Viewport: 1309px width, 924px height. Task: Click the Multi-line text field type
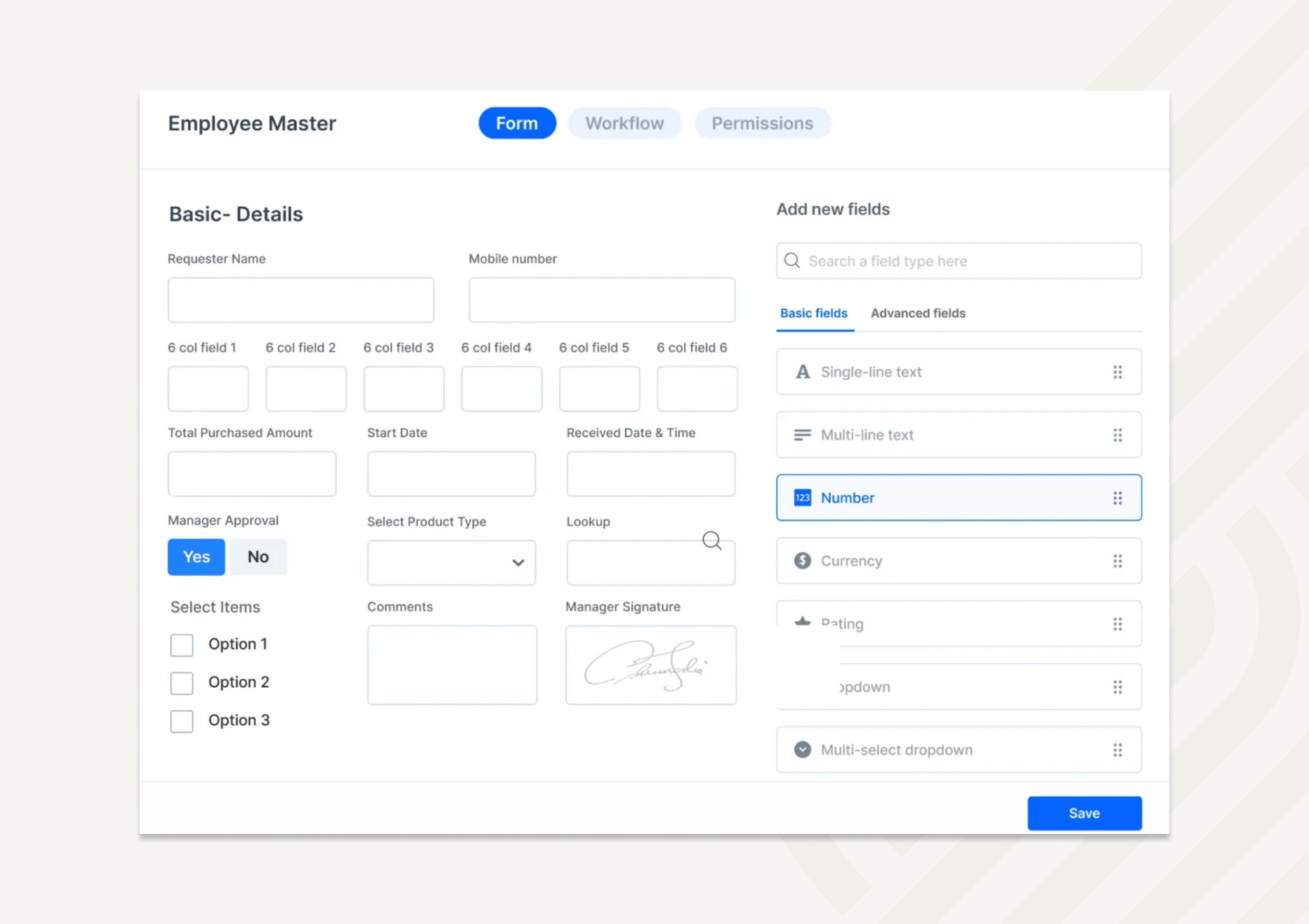coord(959,435)
